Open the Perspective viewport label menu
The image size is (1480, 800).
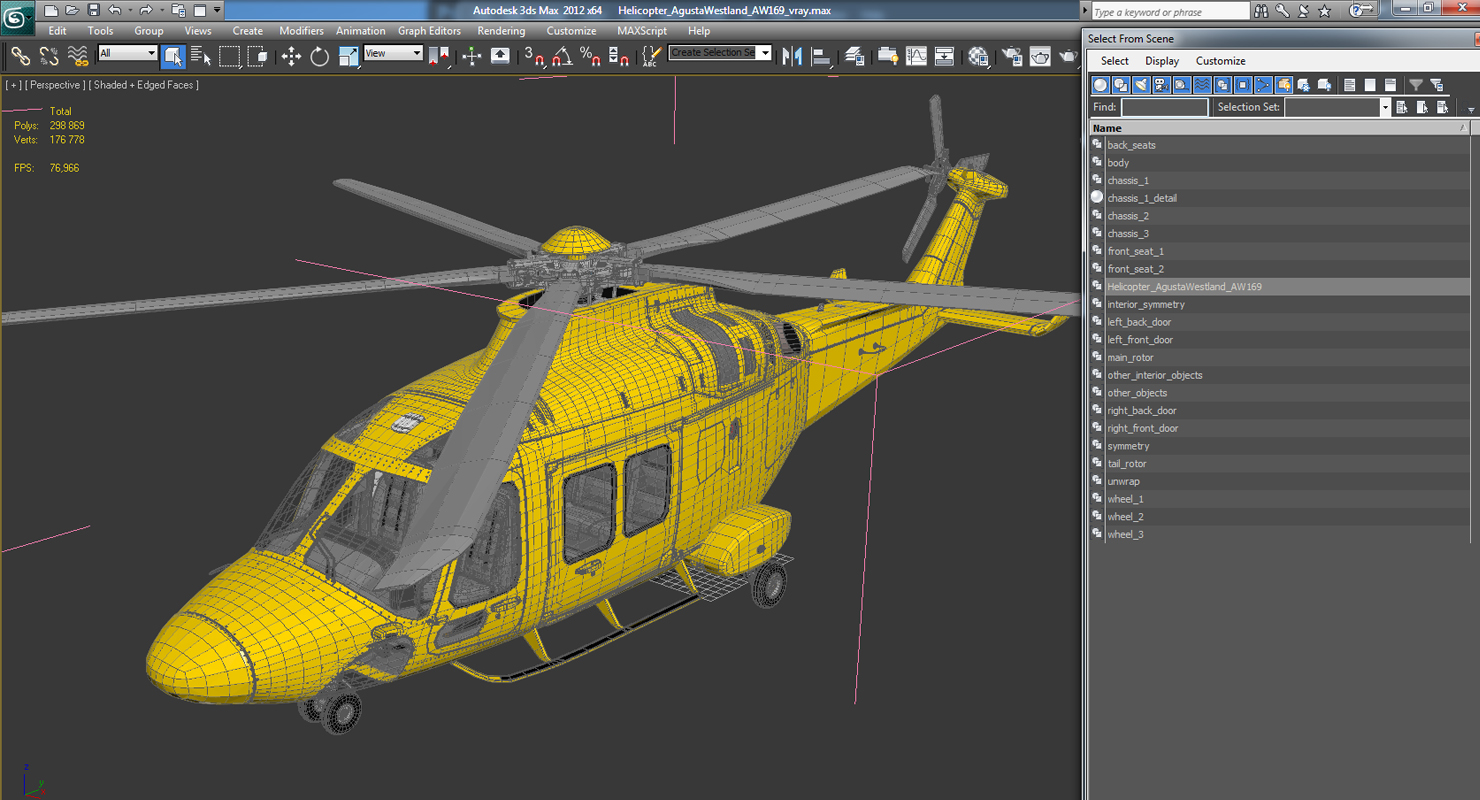click(55, 85)
